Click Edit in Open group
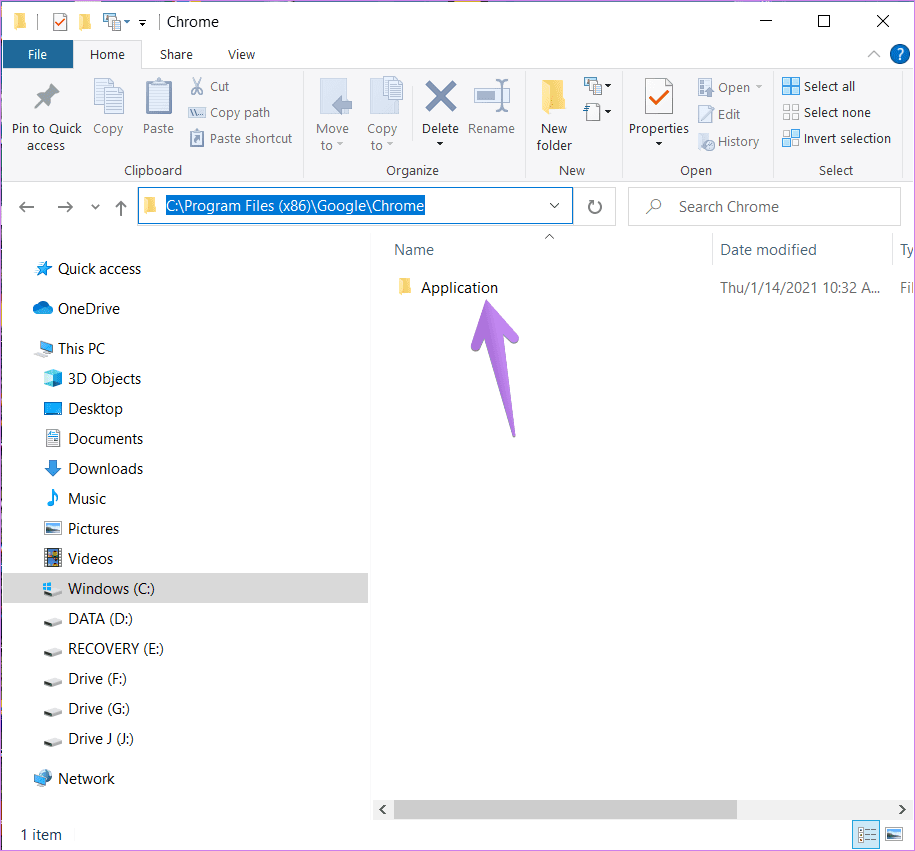This screenshot has height=851, width=915. (720, 114)
